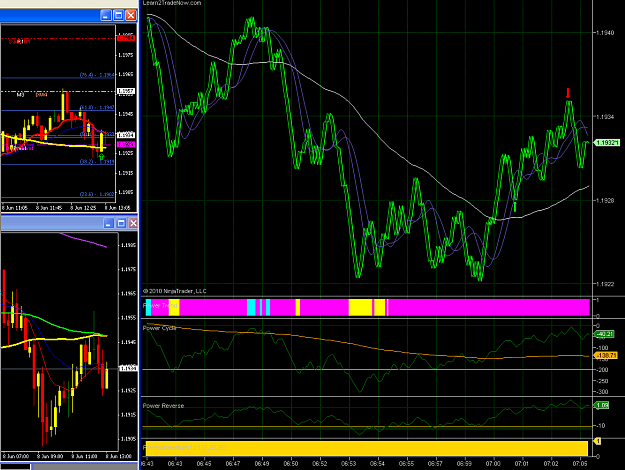Click the widest yellow block in Power Trend bar
The width and height of the screenshot is (625, 470).
[x=360, y=307]
